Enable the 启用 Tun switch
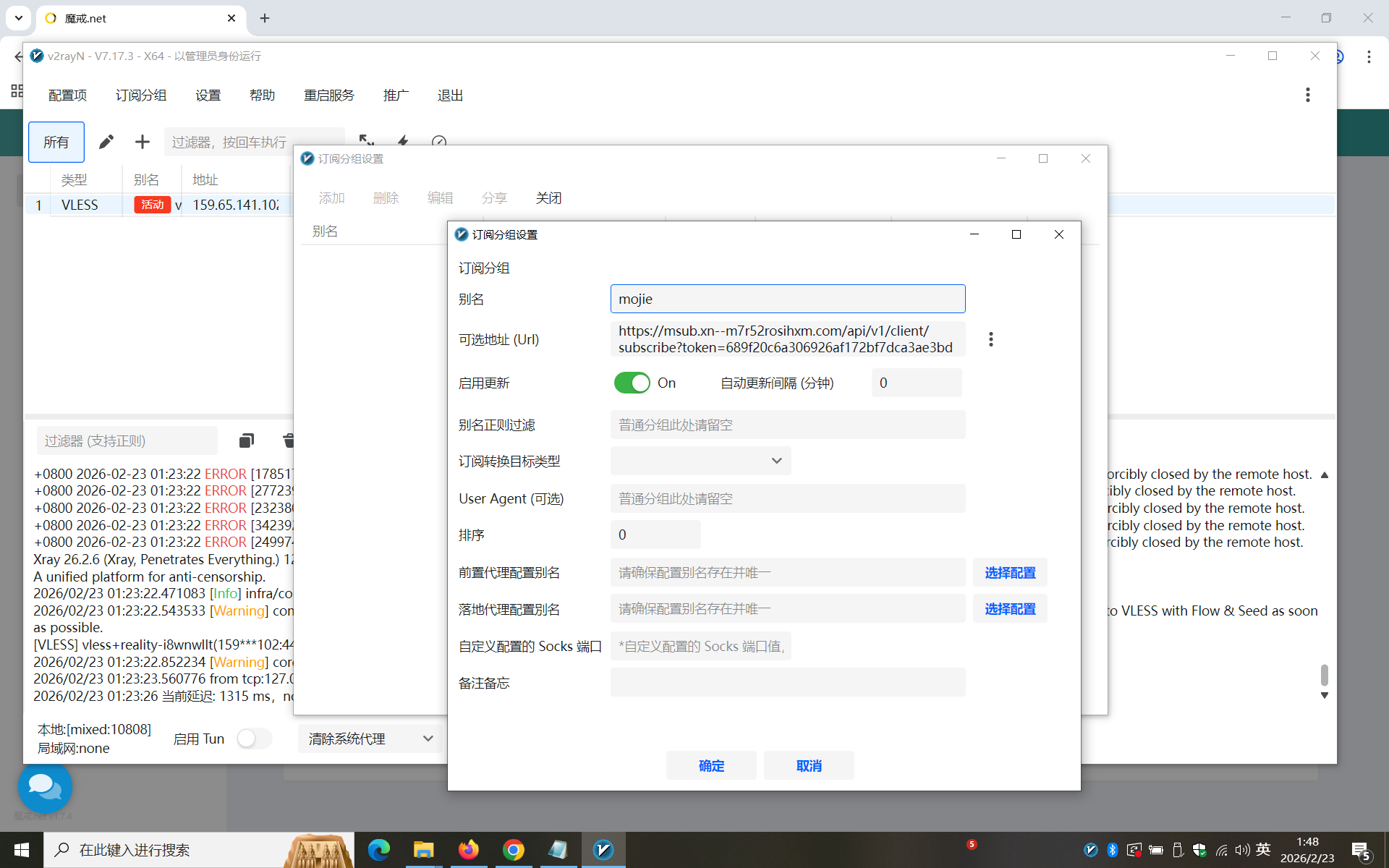This screenshot has height=868, width=1389. tap(254, 739)
